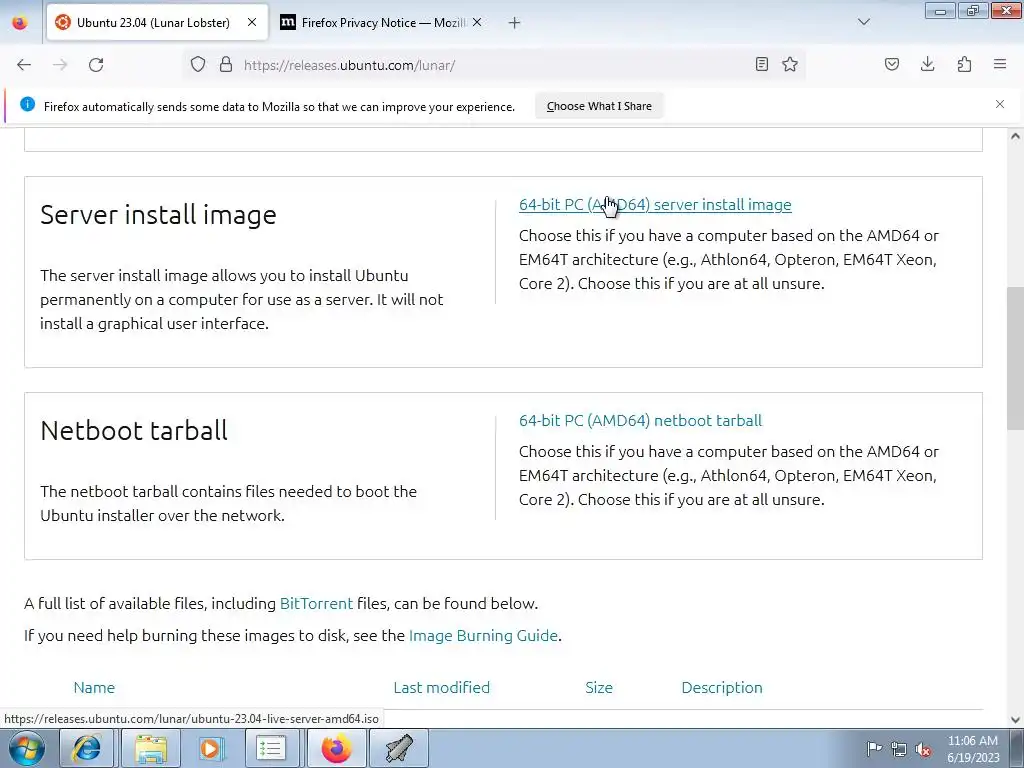The height and width of the screenshot is (768, 1024).
Task: Sort file list by Description
Action: [722, 688]
